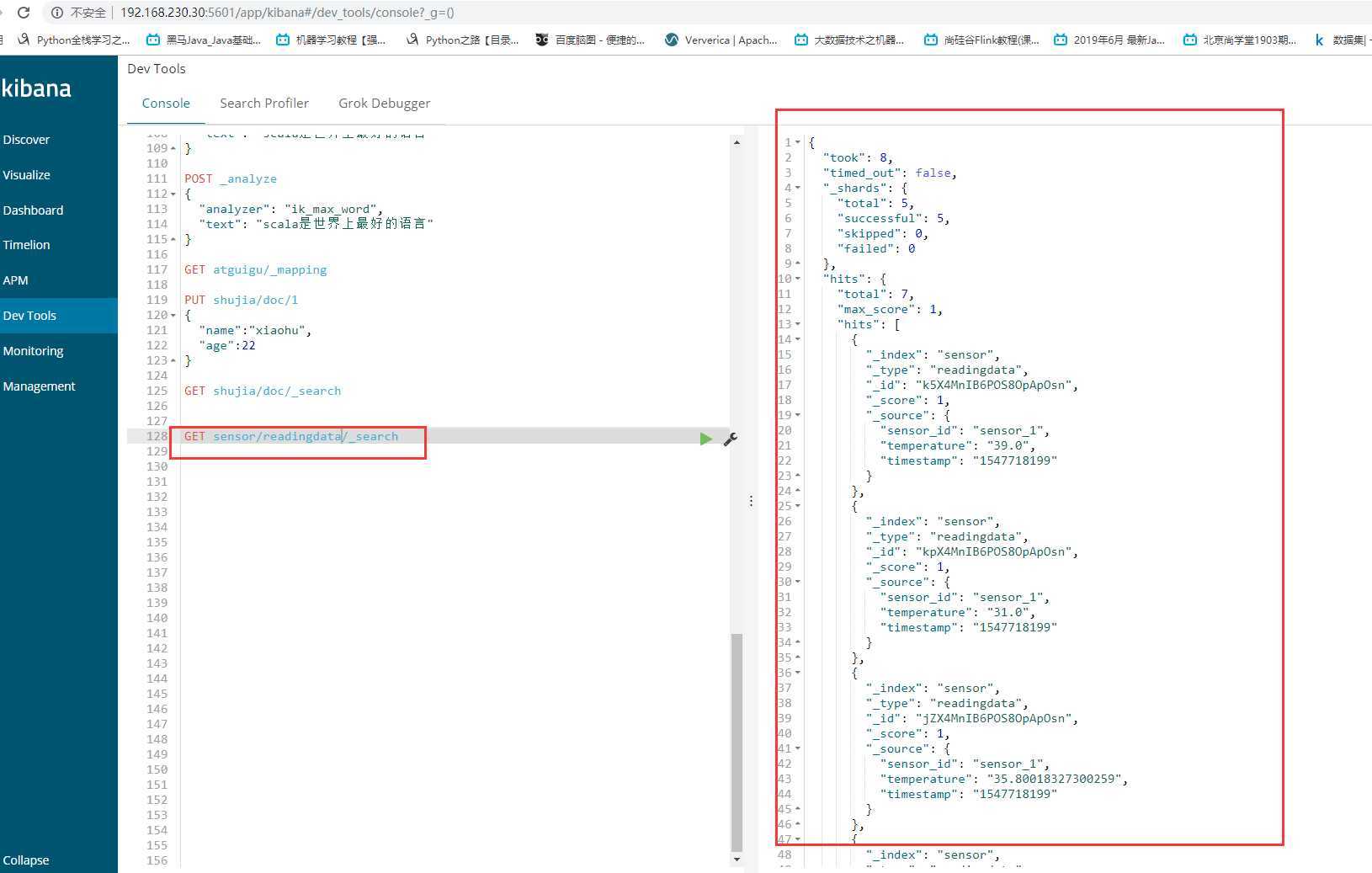Open the 百度脑图 bookmark
This screenshot has width=1372, height=873.
(x=590, y=40)
